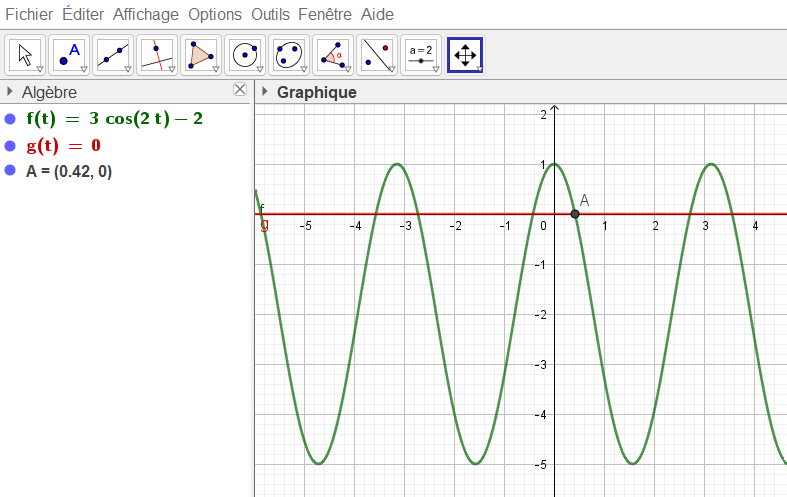The image size is (787, 497).
Task: Select the Perpendicular Line tool
Action: [158, 55]
